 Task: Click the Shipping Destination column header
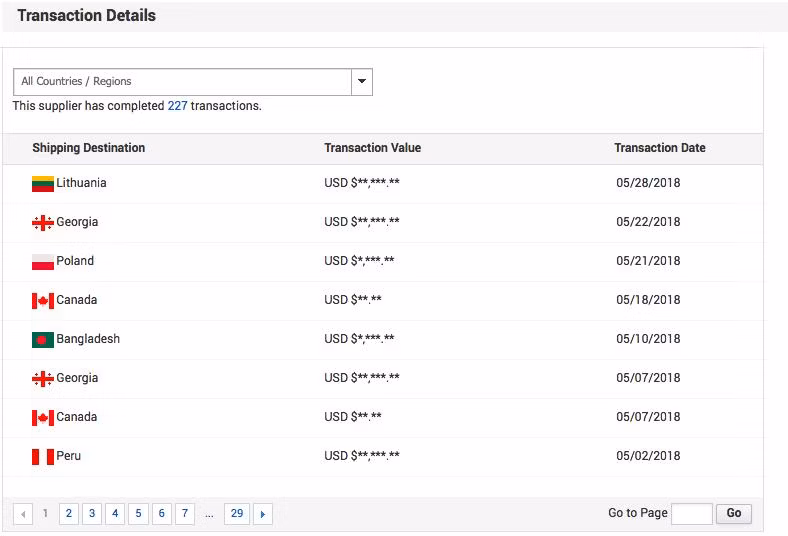coord(88,148)
